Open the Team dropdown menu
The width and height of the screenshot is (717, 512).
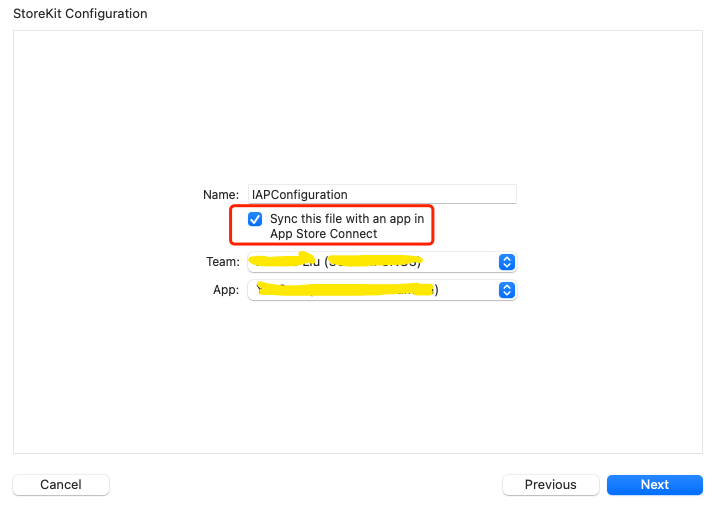[381, 262]
